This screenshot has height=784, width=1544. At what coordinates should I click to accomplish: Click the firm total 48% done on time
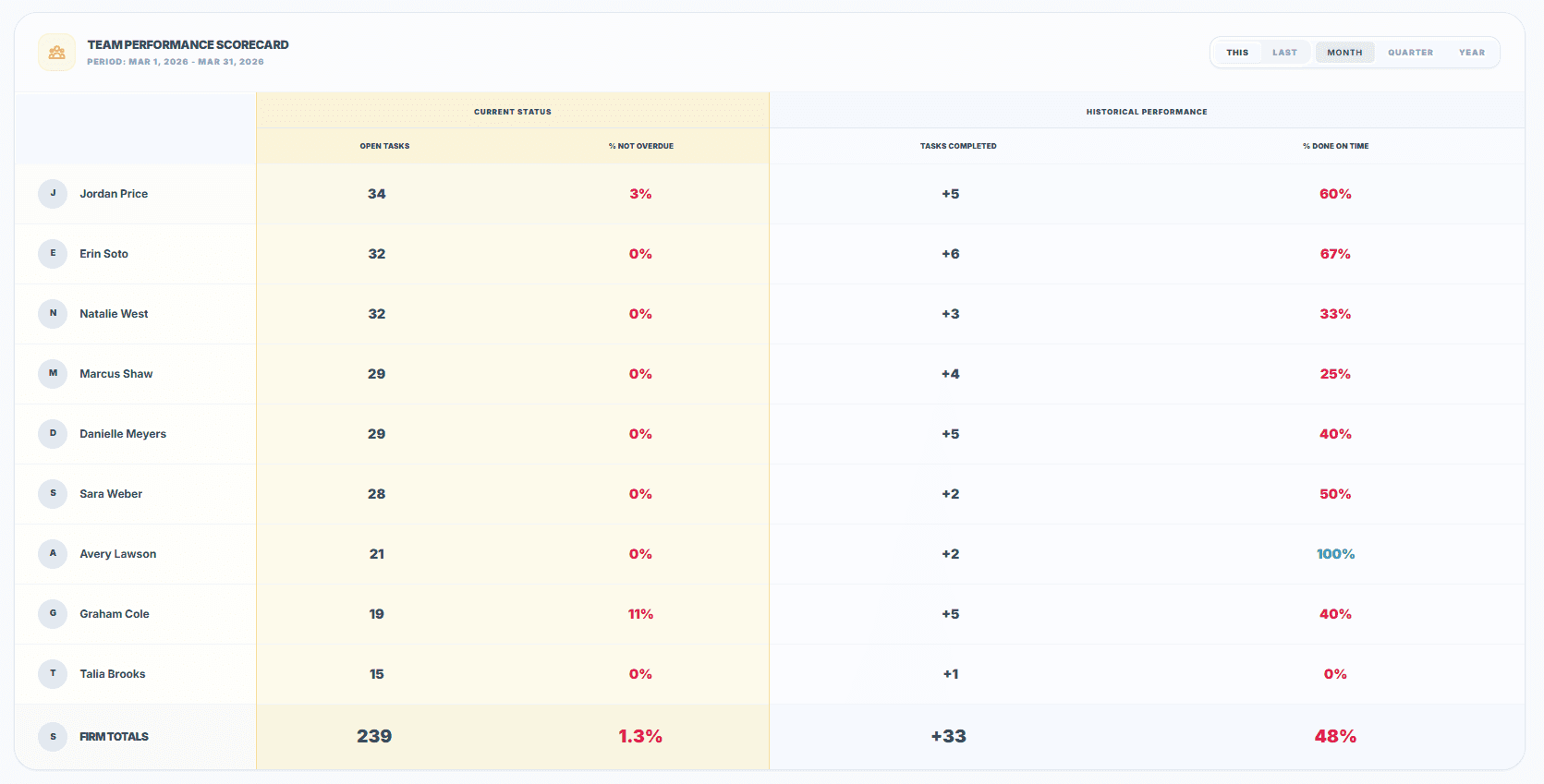point(1336,737)
